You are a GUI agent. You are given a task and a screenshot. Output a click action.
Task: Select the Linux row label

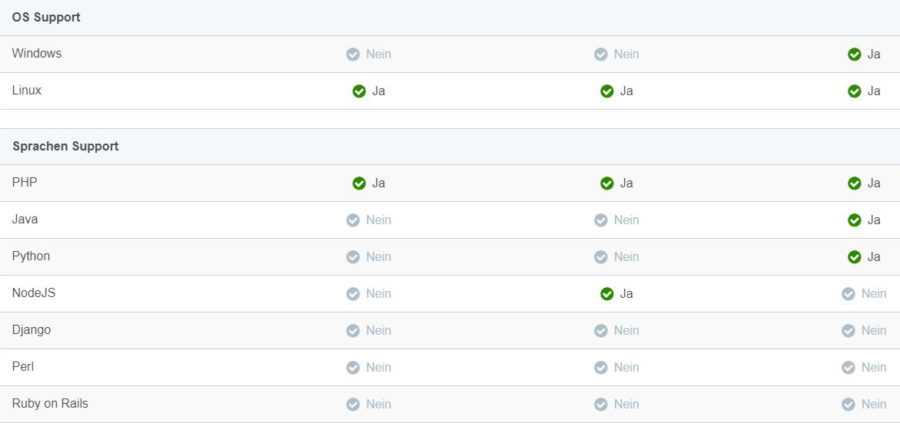pyautogui.click(x=27, y=91)
